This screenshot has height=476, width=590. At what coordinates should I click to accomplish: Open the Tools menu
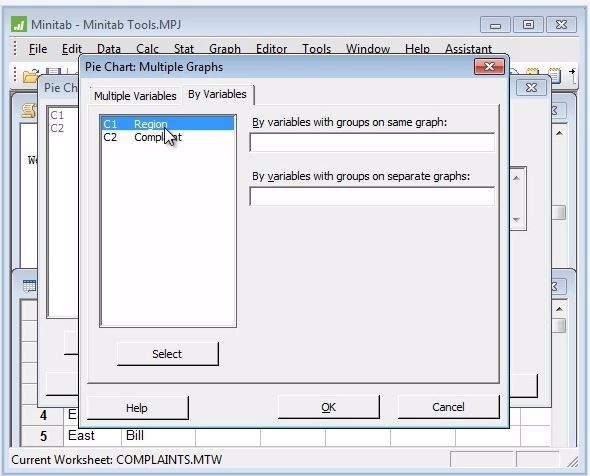click(x=316, y=49)
